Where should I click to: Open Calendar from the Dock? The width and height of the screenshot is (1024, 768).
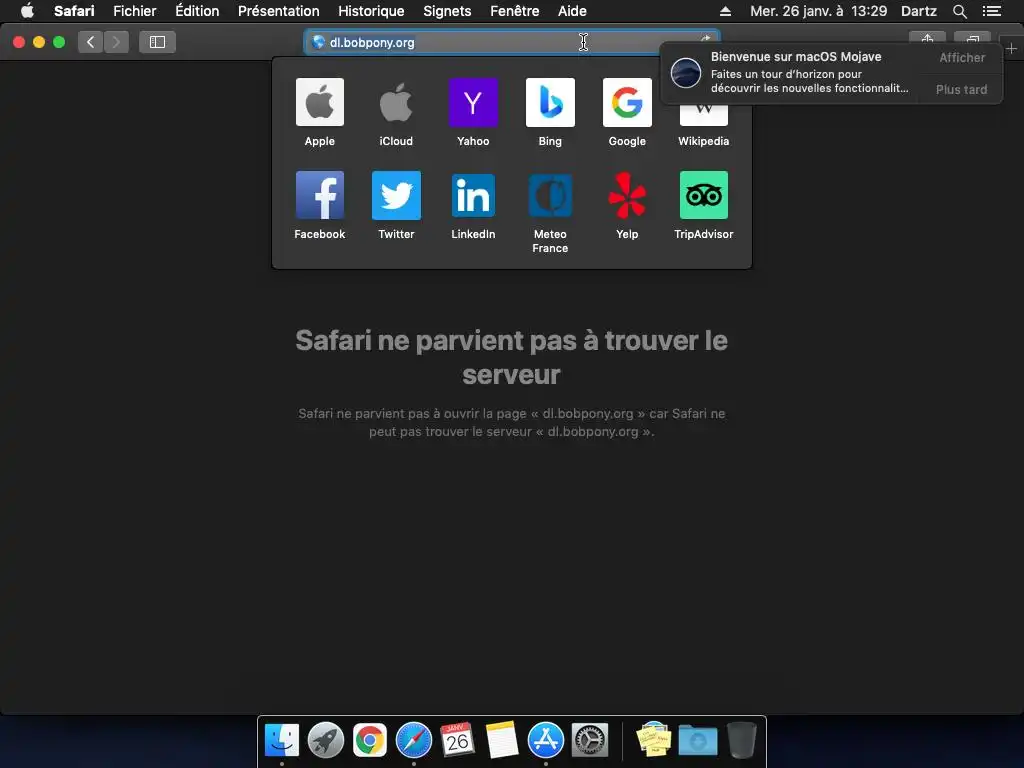point(457,740)
